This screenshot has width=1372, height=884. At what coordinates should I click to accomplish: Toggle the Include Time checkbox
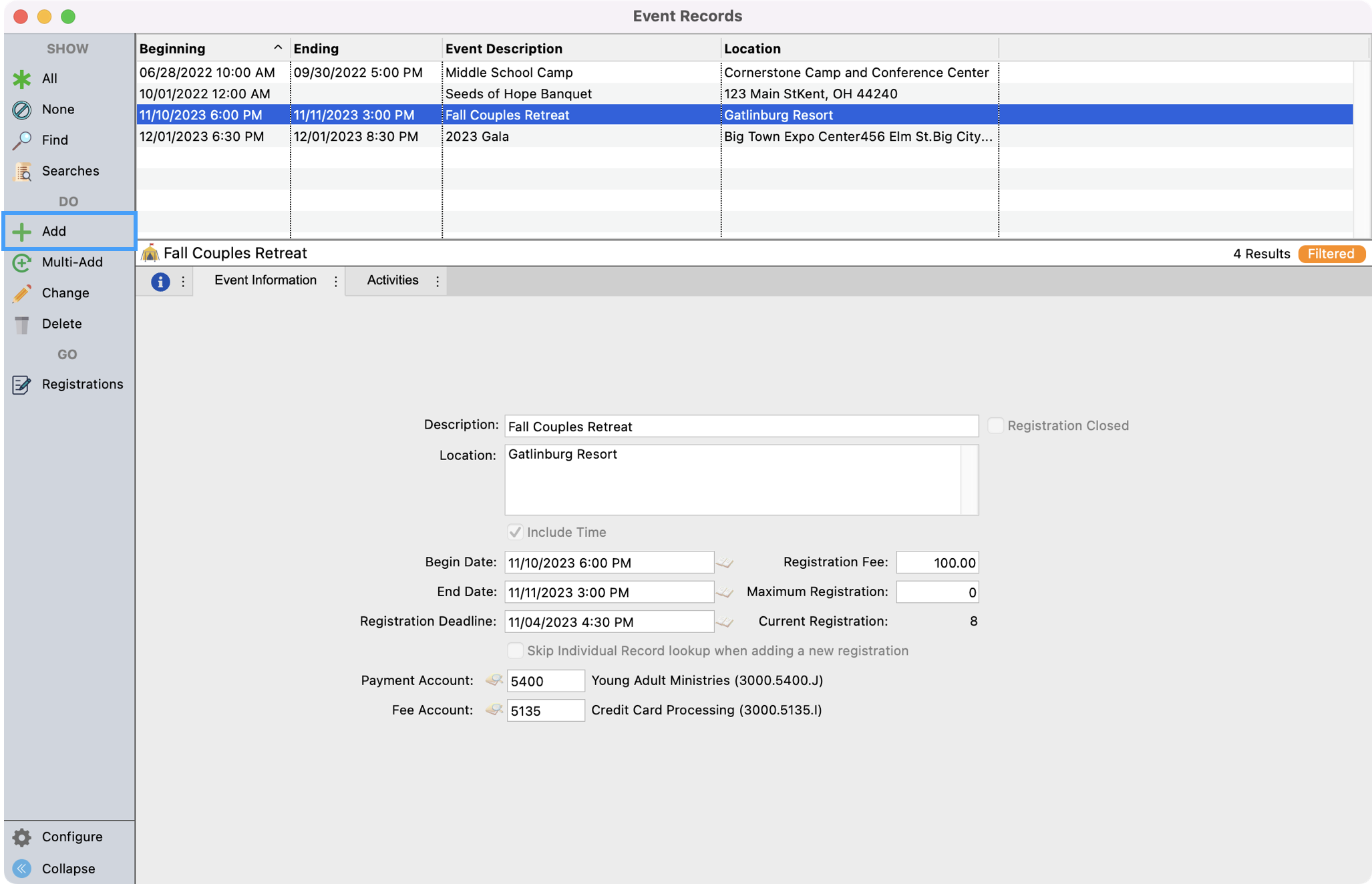click(515, 532)
